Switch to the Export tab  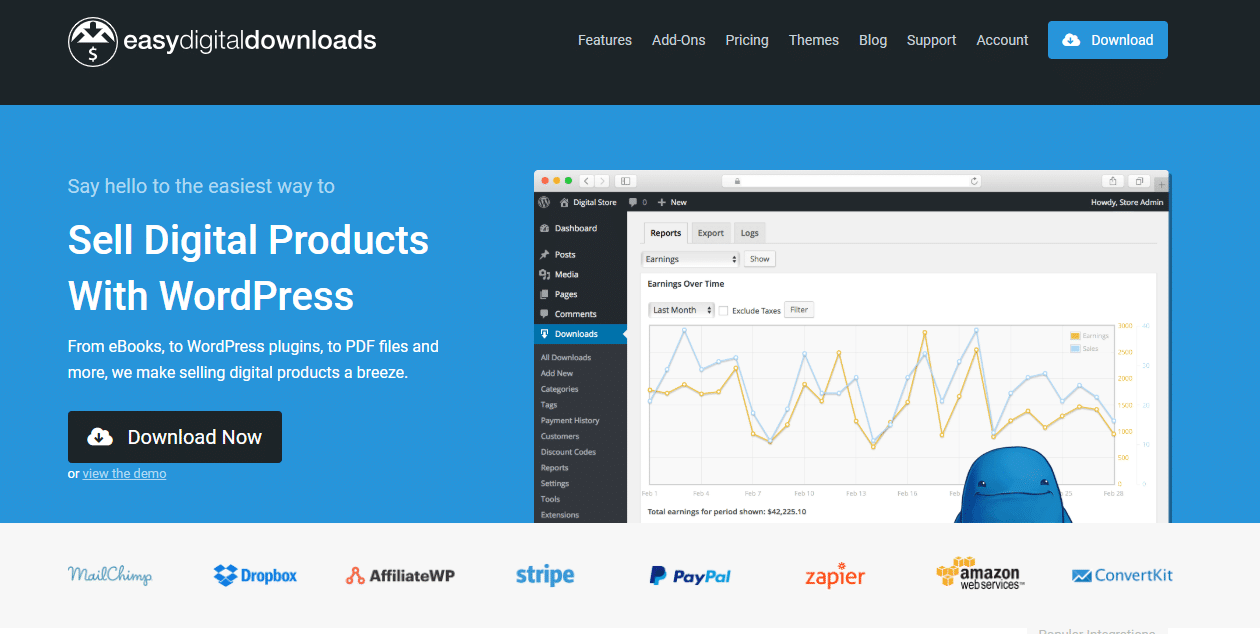coord(710,232)
